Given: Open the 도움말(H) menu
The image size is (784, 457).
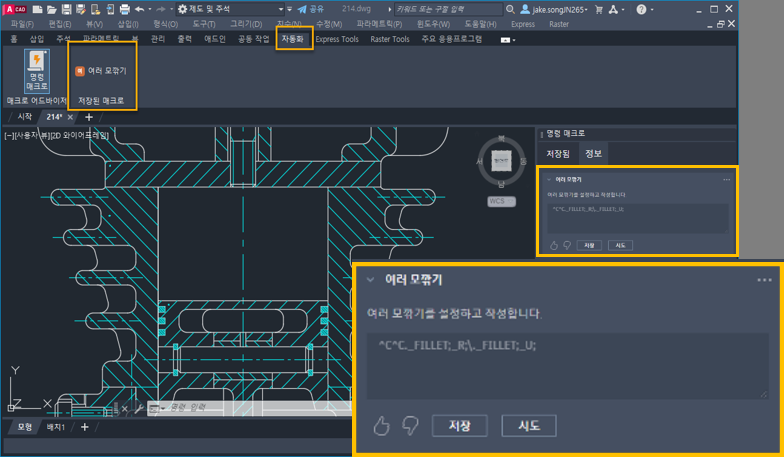Looking at the screenshot, I should 480,24.
